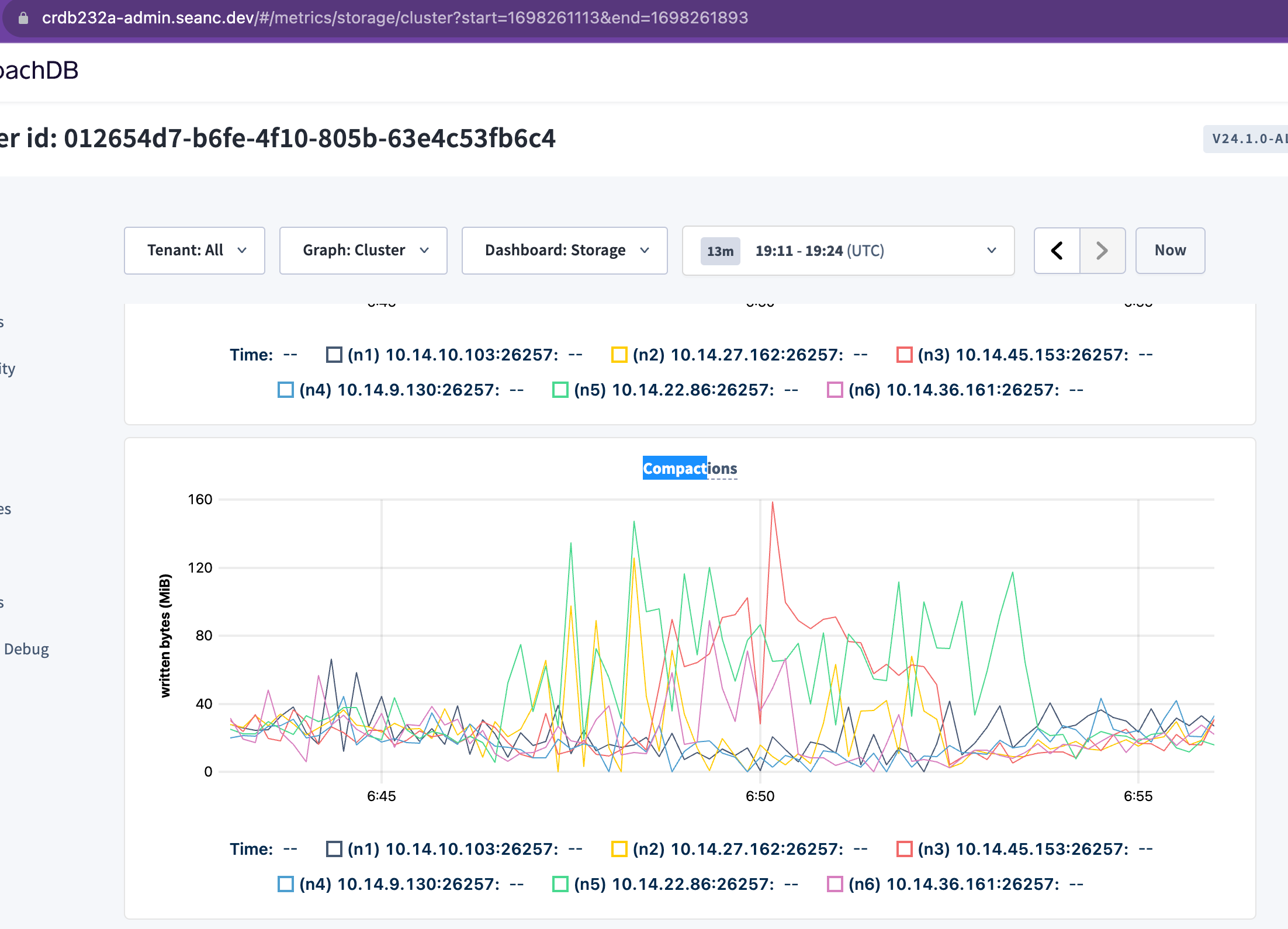
Task: Click the blue n4 square in bottom legend
Action: [x=285, y=883]
